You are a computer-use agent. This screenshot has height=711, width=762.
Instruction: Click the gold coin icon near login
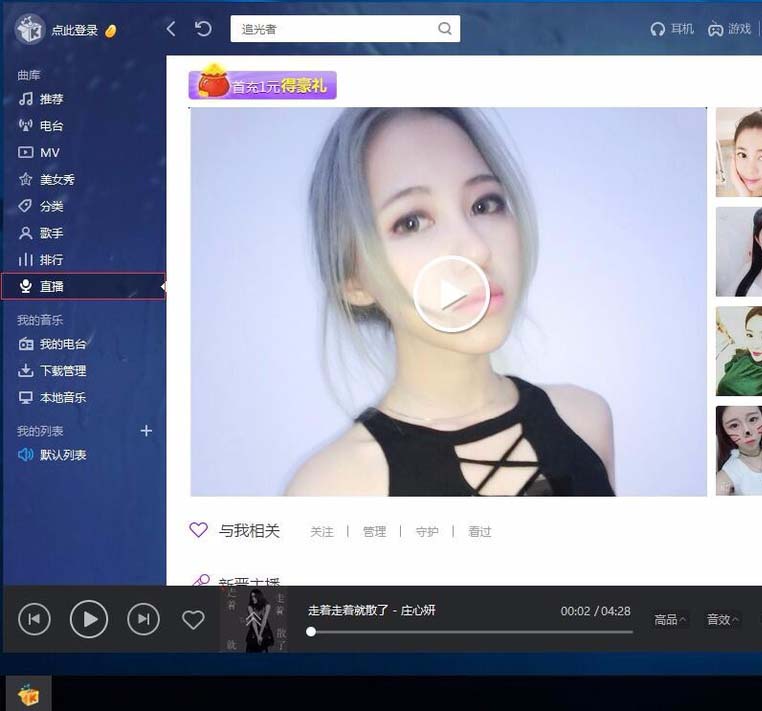[111, 31]
